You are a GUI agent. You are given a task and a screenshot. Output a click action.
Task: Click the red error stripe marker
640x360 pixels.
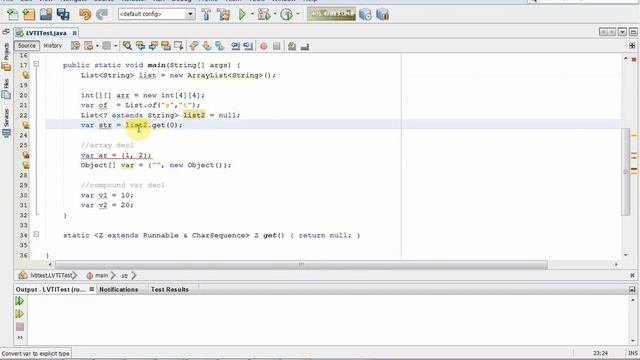(x=634, y=168)
